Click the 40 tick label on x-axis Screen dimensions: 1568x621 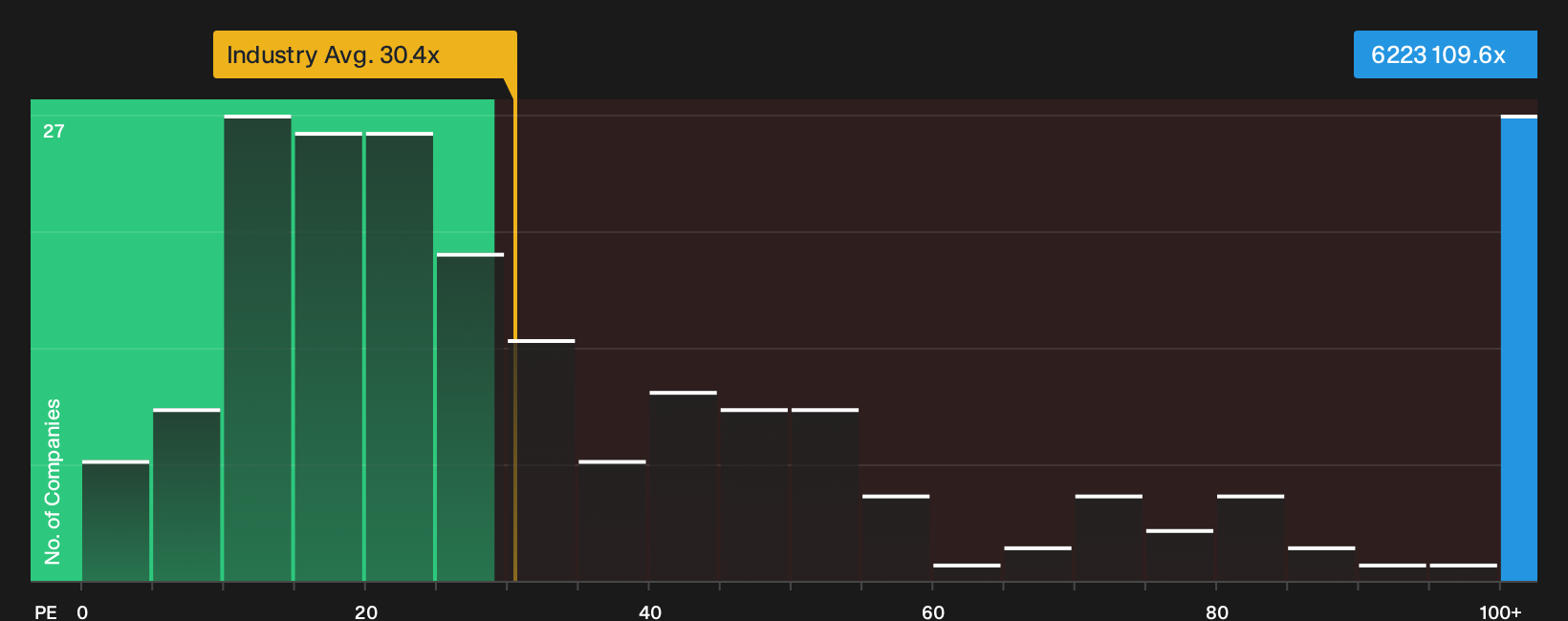click(650, 611)
